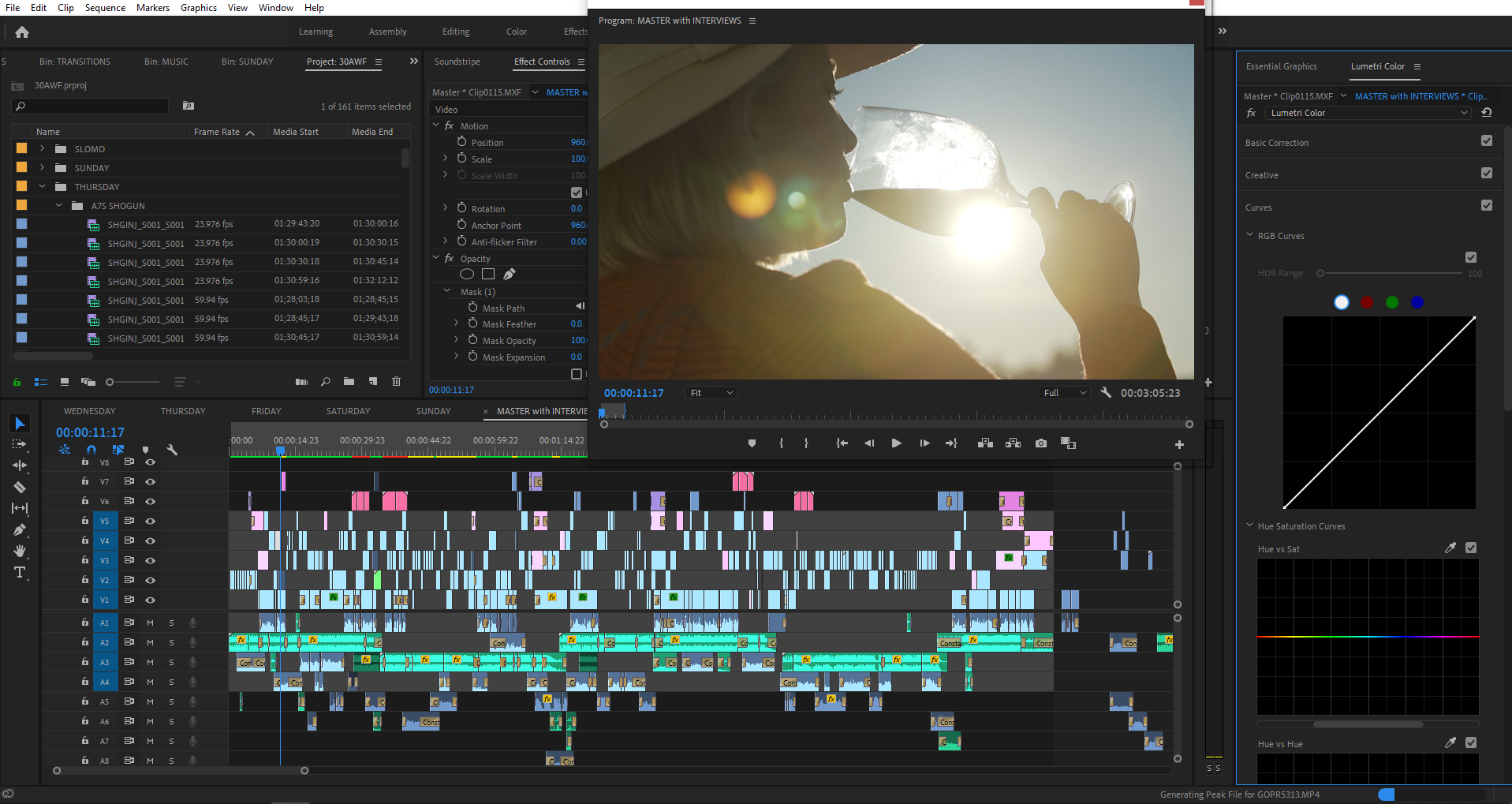
Task: Collapse the A7S SHOGUN folder
Action: 58,205
